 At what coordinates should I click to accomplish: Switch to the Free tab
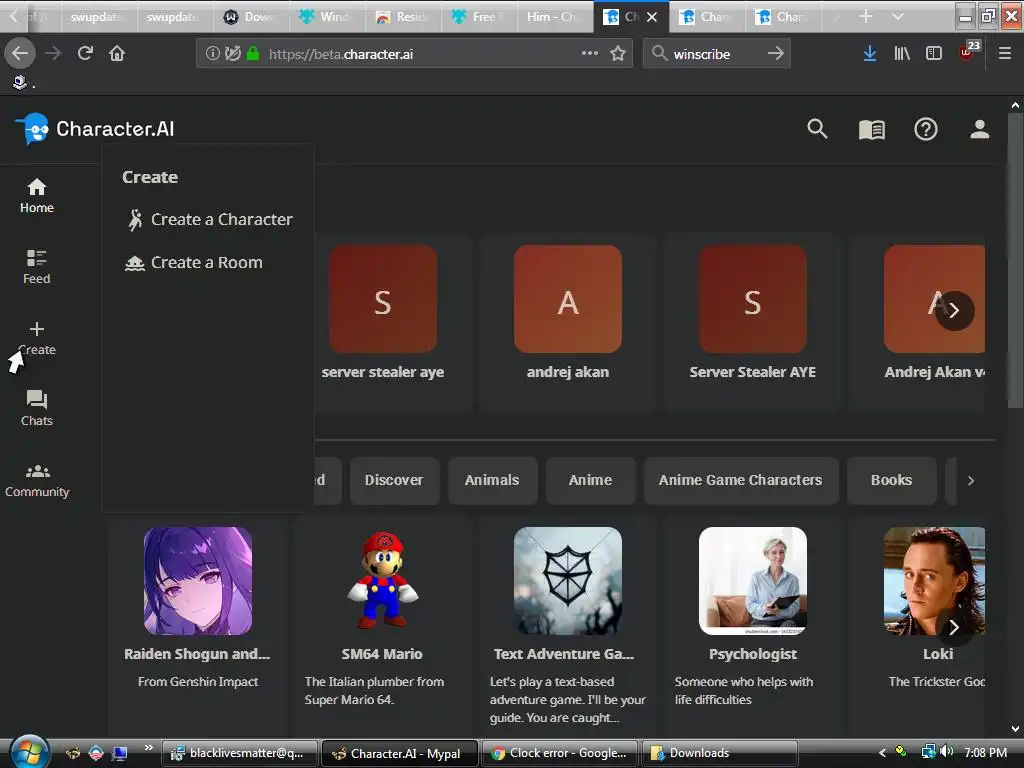click(x=479, y=17)
